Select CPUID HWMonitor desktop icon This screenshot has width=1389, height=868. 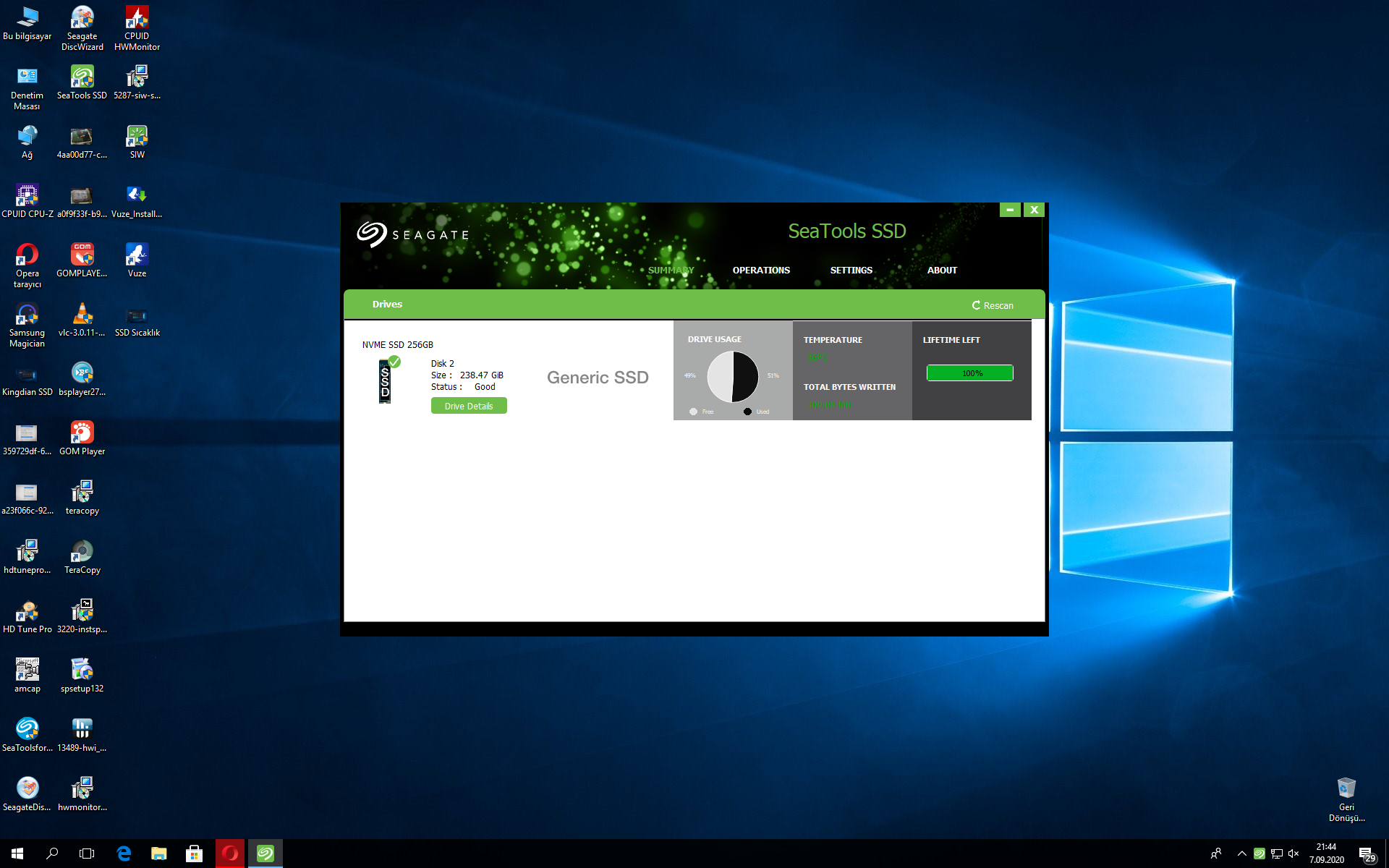(137, 29)
